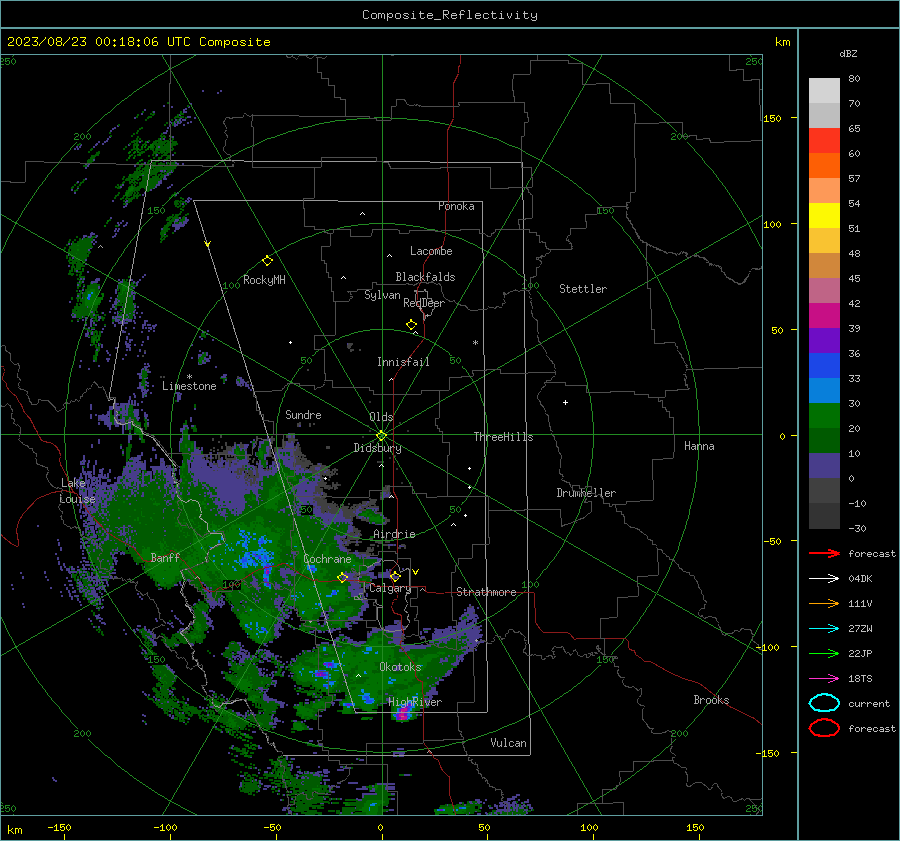Click the bright yellow swatch in dBZ scale

pyautogui.click(x=824, y=215)
